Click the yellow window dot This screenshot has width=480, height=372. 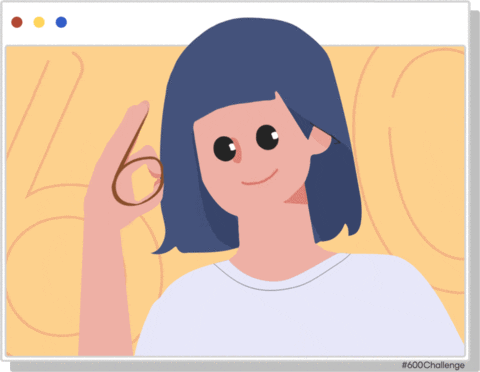coord(39,22)
